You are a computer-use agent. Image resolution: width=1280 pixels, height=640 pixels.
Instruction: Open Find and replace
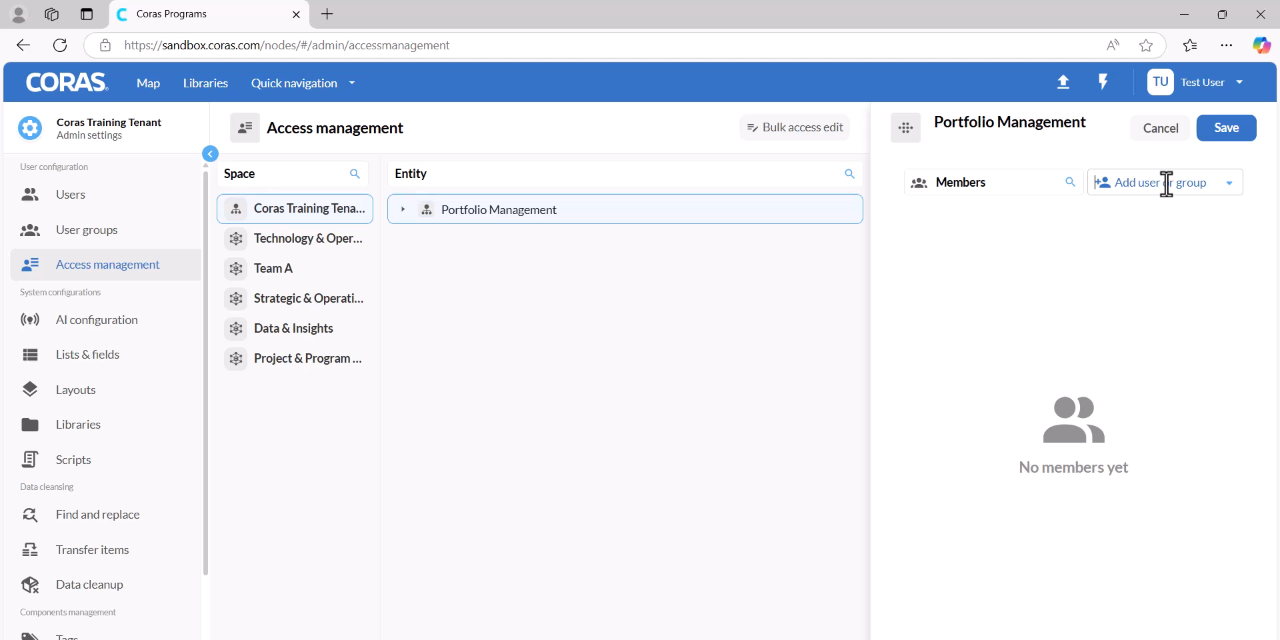click(106, 515)
